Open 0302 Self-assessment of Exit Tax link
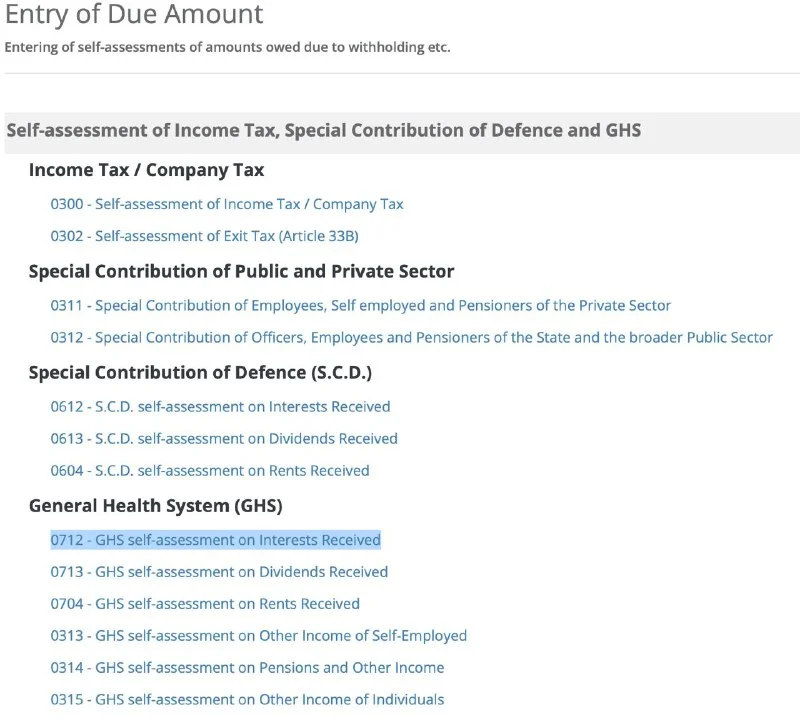The width and height of the screenshot is (800, 719). point(204,236)
